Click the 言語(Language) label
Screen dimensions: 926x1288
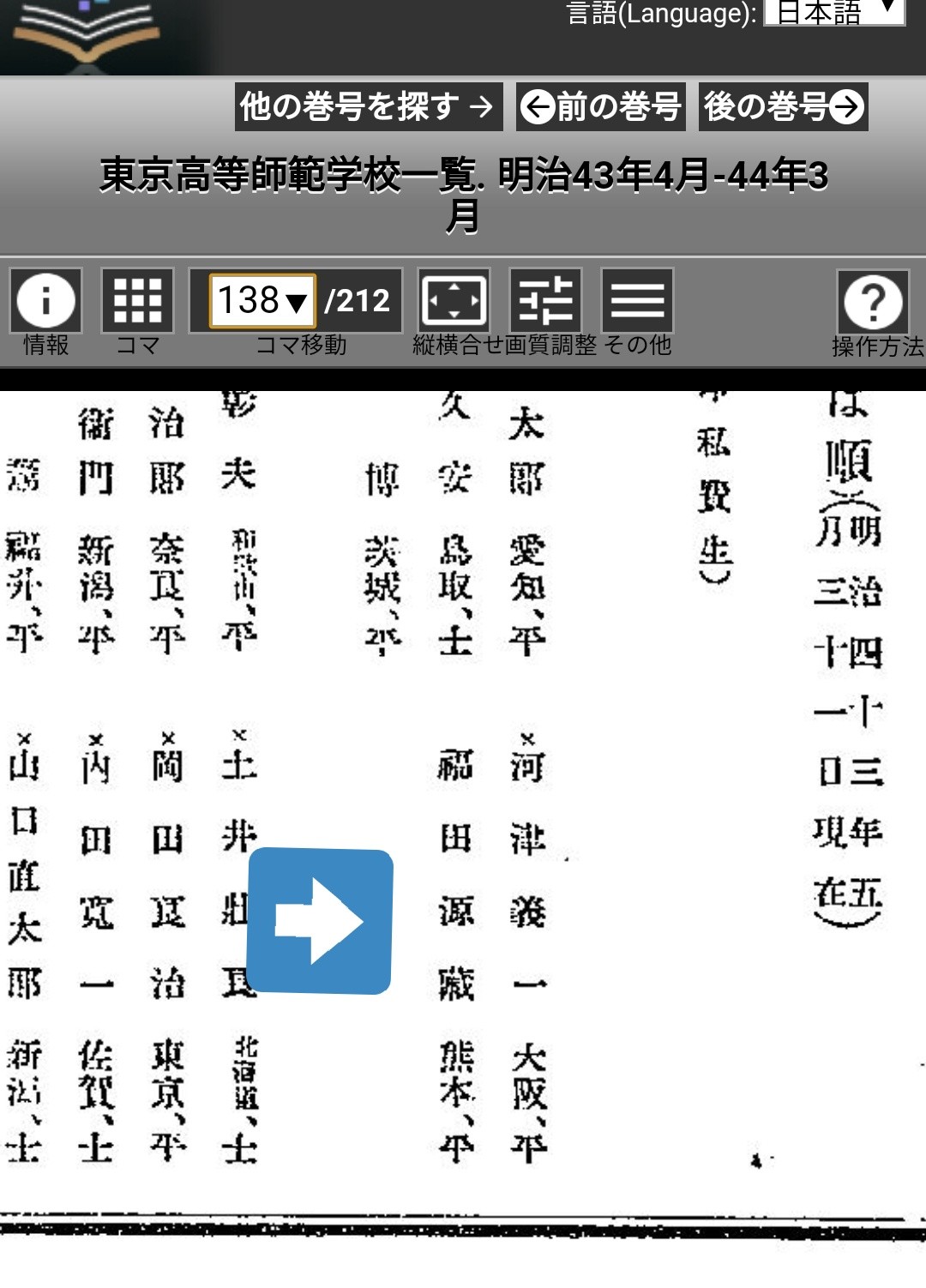point(661,13)
